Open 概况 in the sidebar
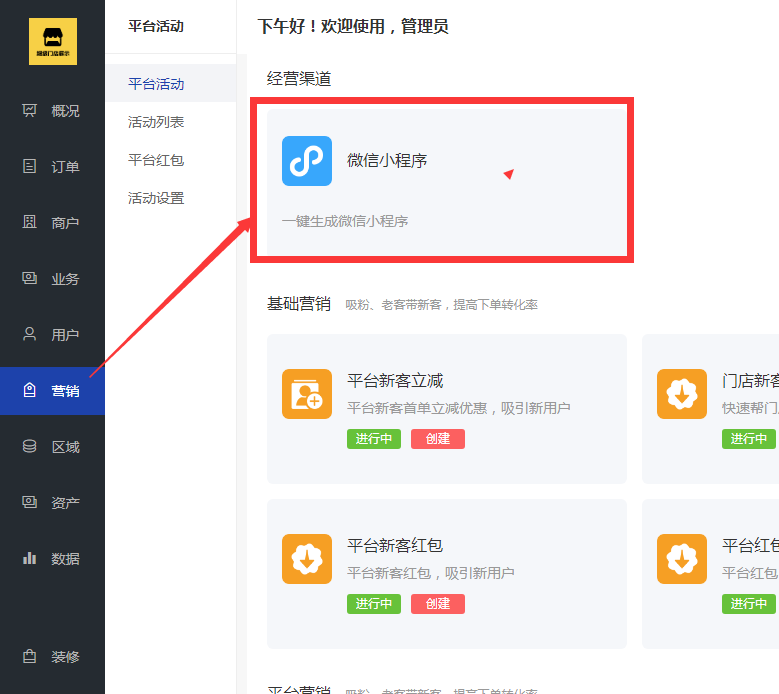Screen dimensions: 779x694 [65, 111]
